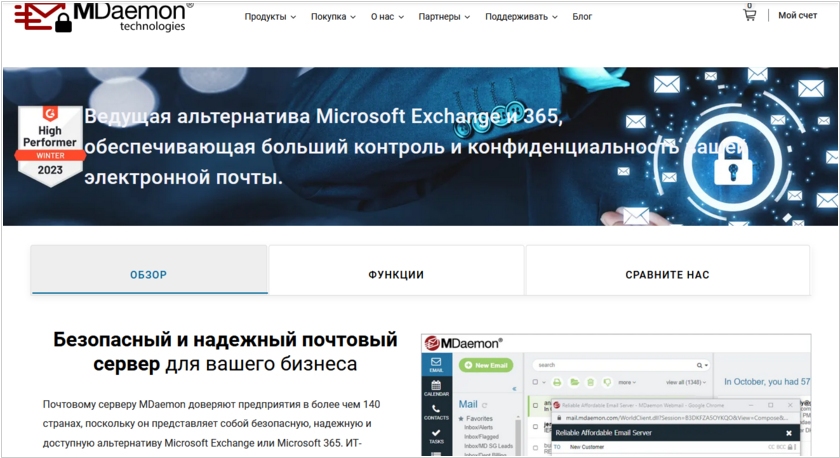Open the Мой счет account link
This screenshot has width=840, height=458.
tap(797, 16)
